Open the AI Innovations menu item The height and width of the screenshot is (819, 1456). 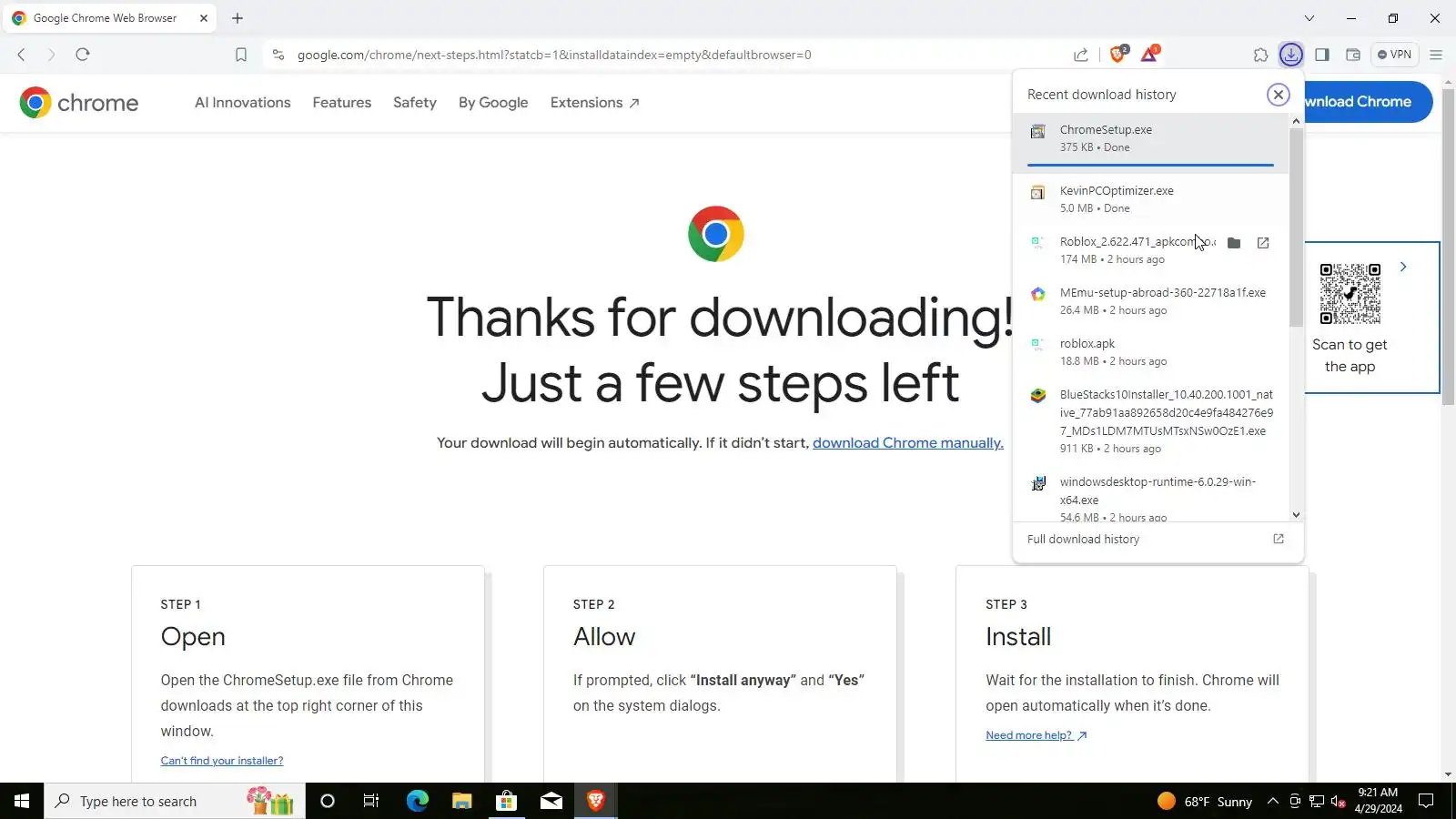(243, 103)
